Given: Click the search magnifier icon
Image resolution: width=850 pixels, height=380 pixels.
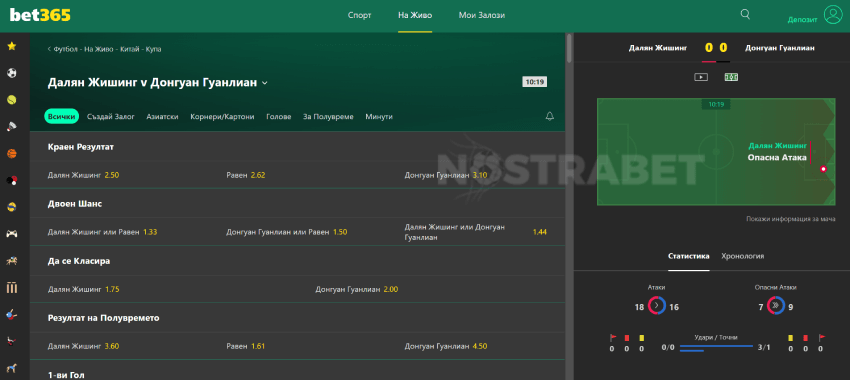Looking at the screenshot, I should point(745,15).
